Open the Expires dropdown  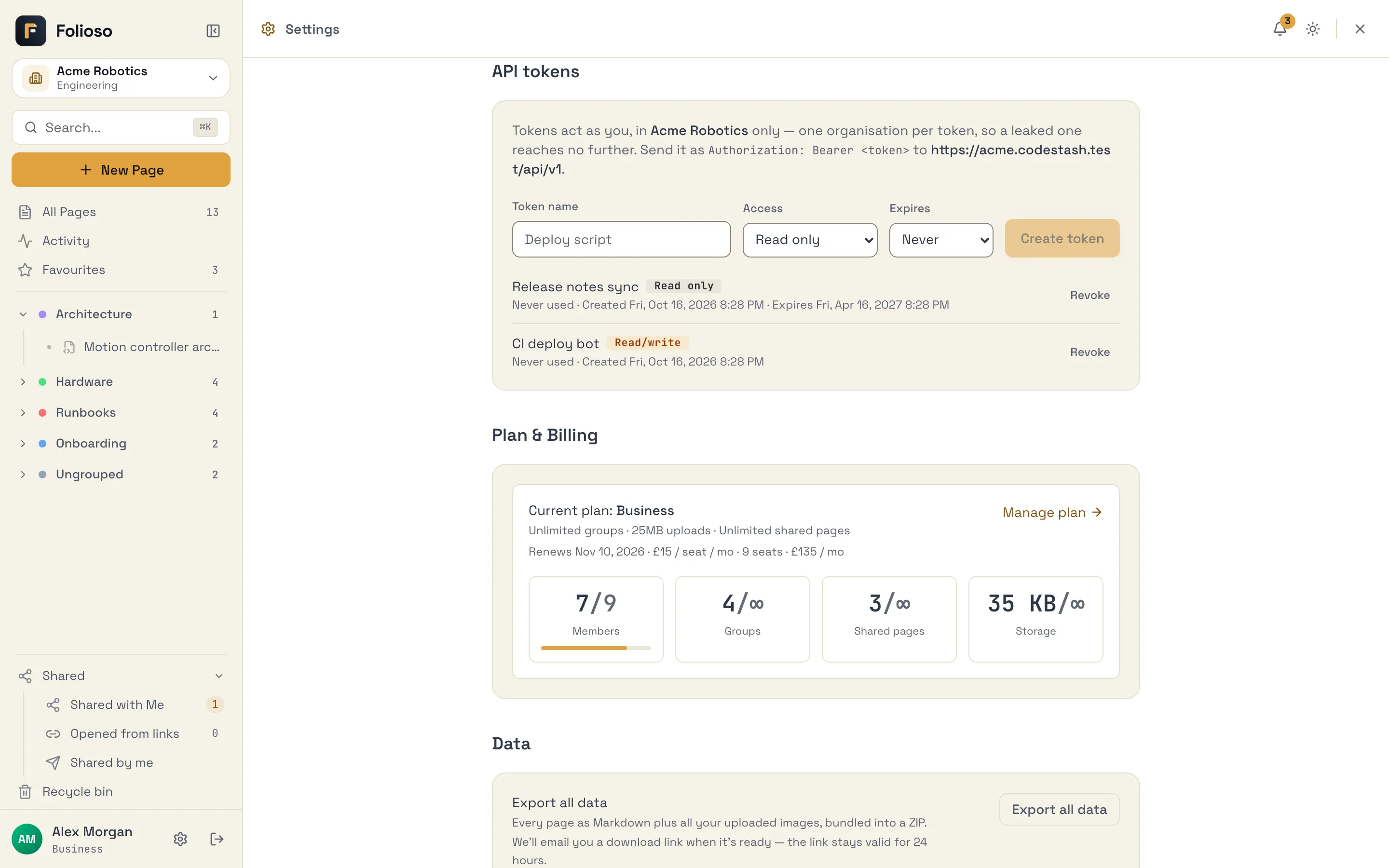coord(941,239)
